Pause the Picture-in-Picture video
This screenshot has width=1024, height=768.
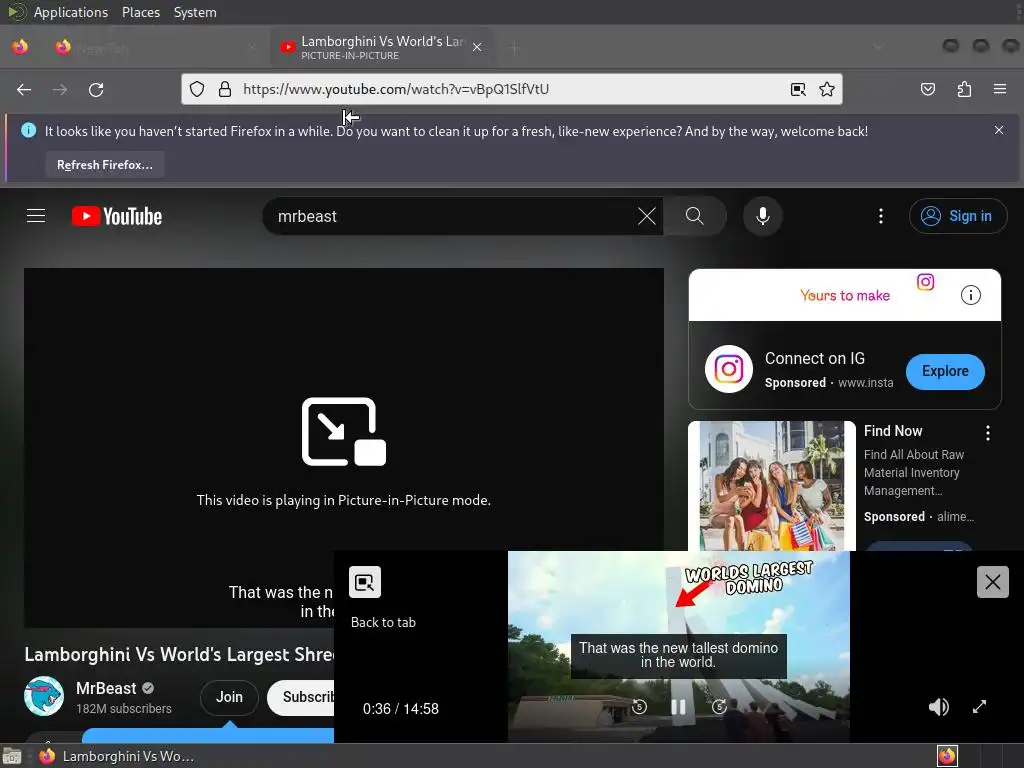tap(679, 707)
